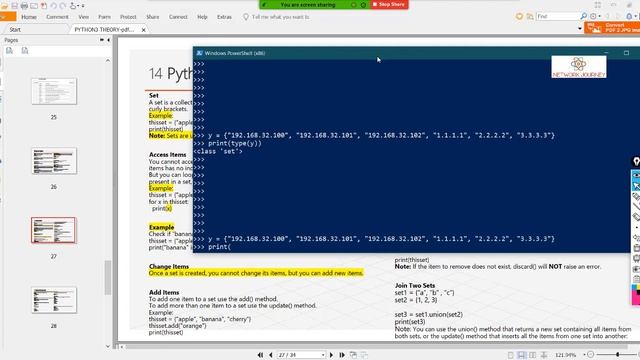Click the Join Two Sets heading in PDF
The width and height of the screenshot is (640, 360).
point(415,285)
